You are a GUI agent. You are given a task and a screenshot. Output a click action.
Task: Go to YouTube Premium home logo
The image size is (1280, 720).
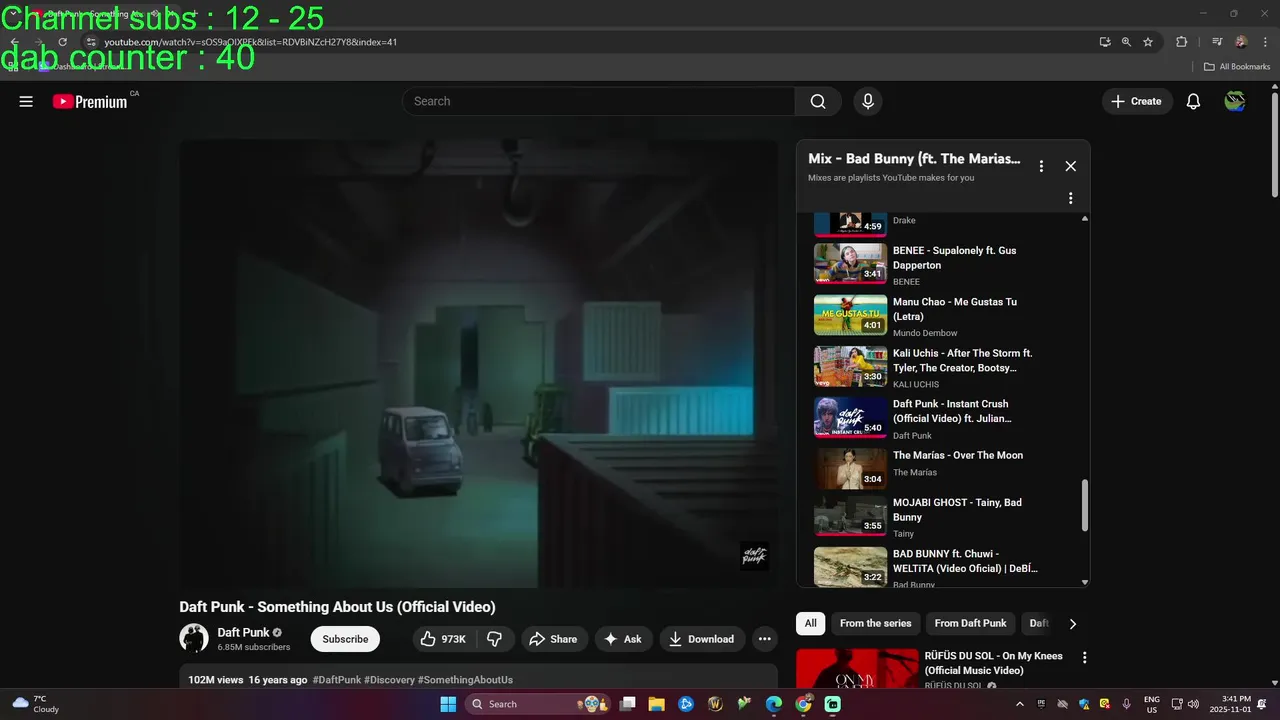[x=90, y=101]
